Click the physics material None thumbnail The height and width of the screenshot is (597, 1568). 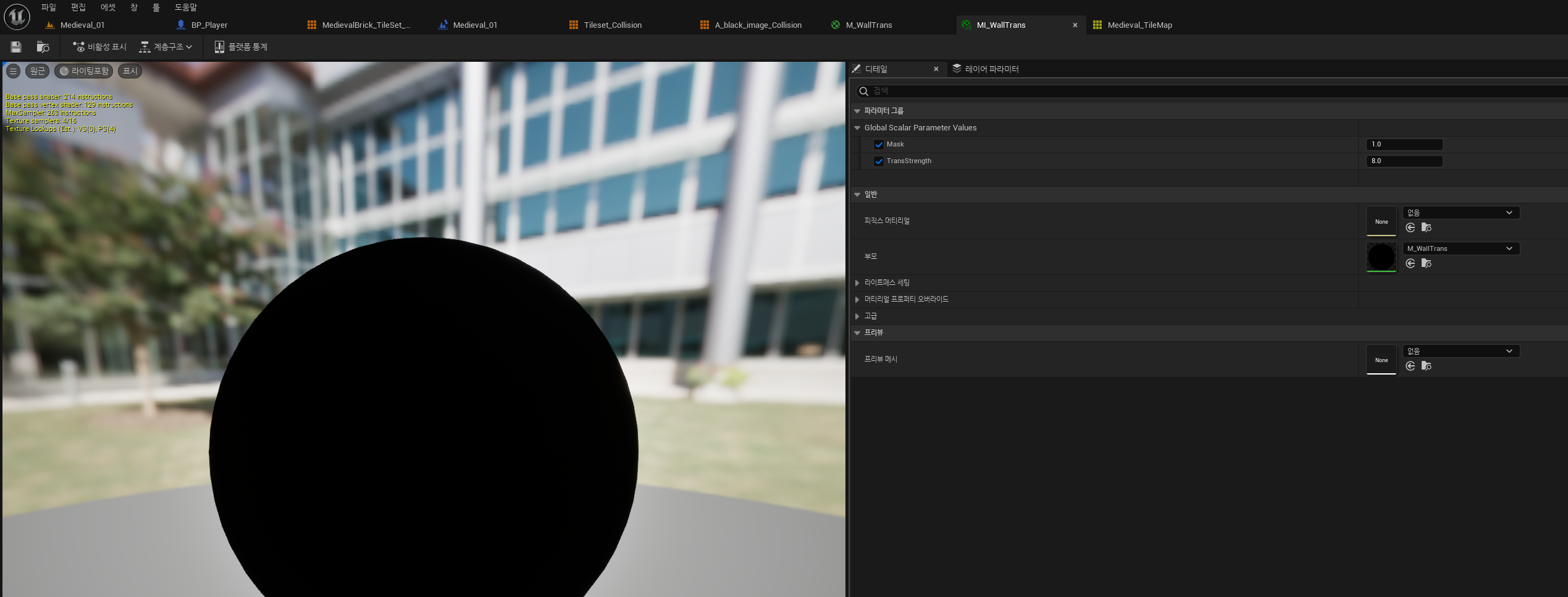[x=1381, y=221]
